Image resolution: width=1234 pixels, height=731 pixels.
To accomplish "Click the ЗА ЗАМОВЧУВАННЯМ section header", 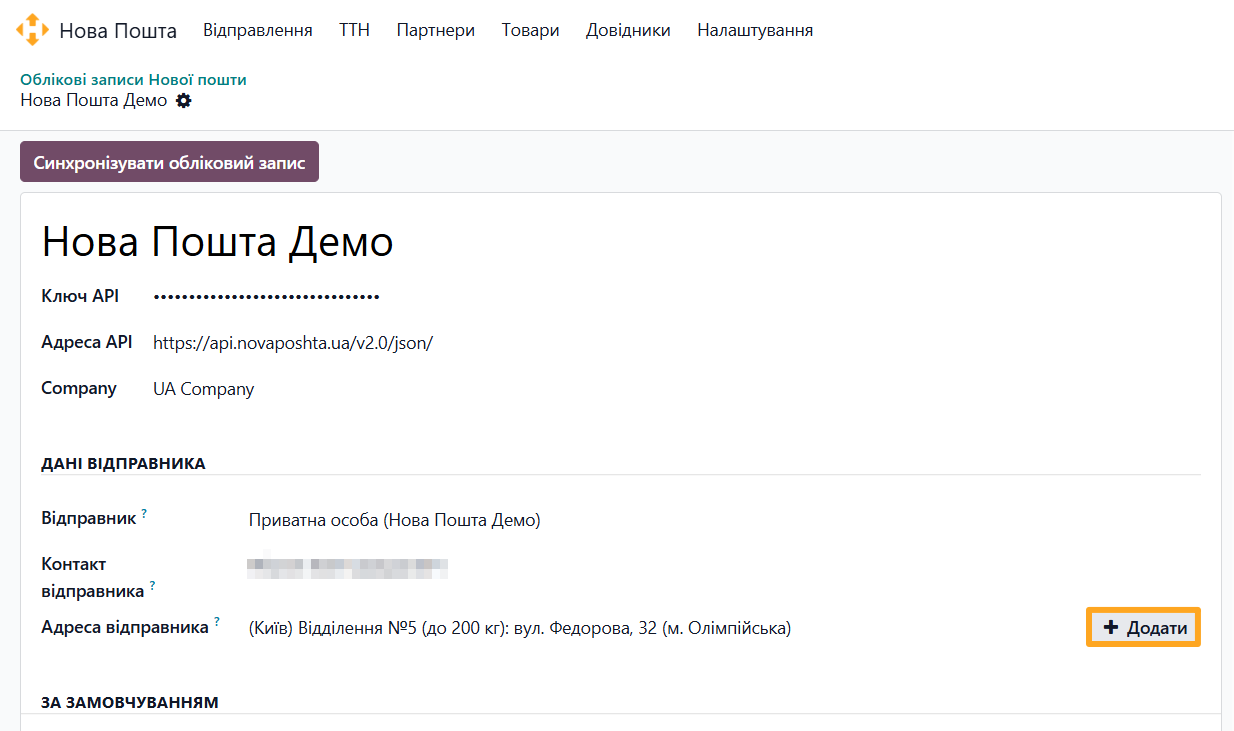I will tap(130, 702).
